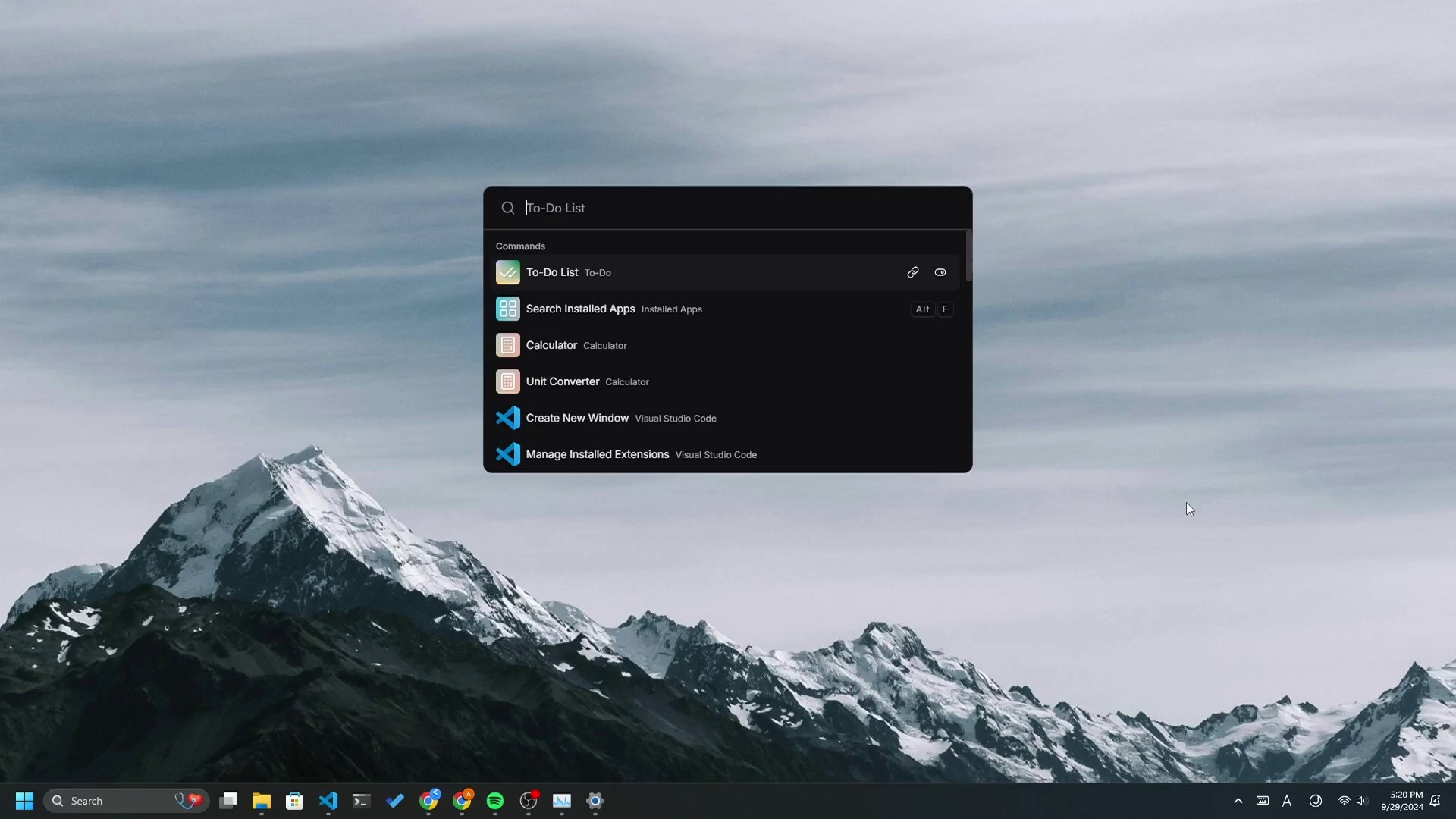The width and height of the screenshot is (1456, 819).
Task: Open Microsoft Store from the taskbar
Action: [x=295, y=801]
